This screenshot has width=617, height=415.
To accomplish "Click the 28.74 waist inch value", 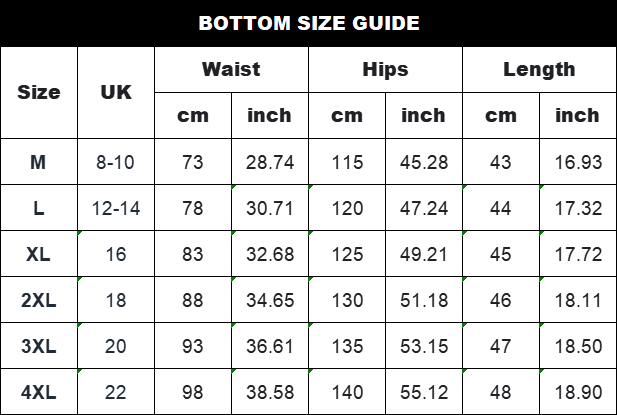I will pos(270,162).
